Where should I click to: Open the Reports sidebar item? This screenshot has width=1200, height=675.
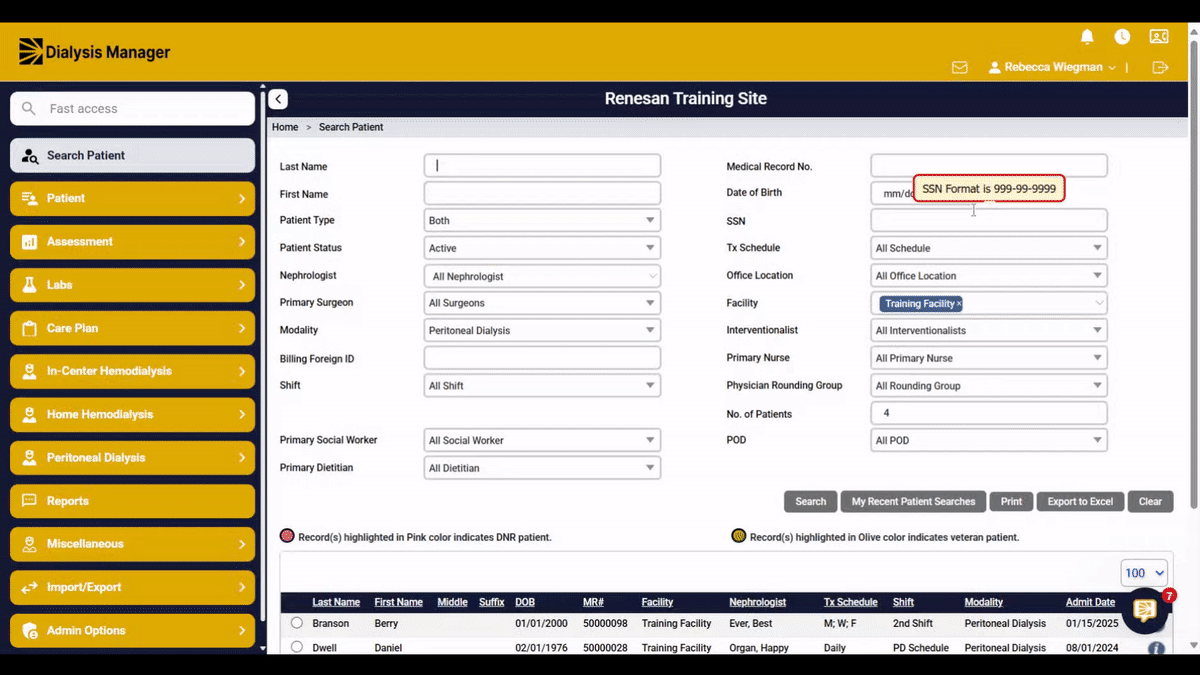click(x=133, y=501)
